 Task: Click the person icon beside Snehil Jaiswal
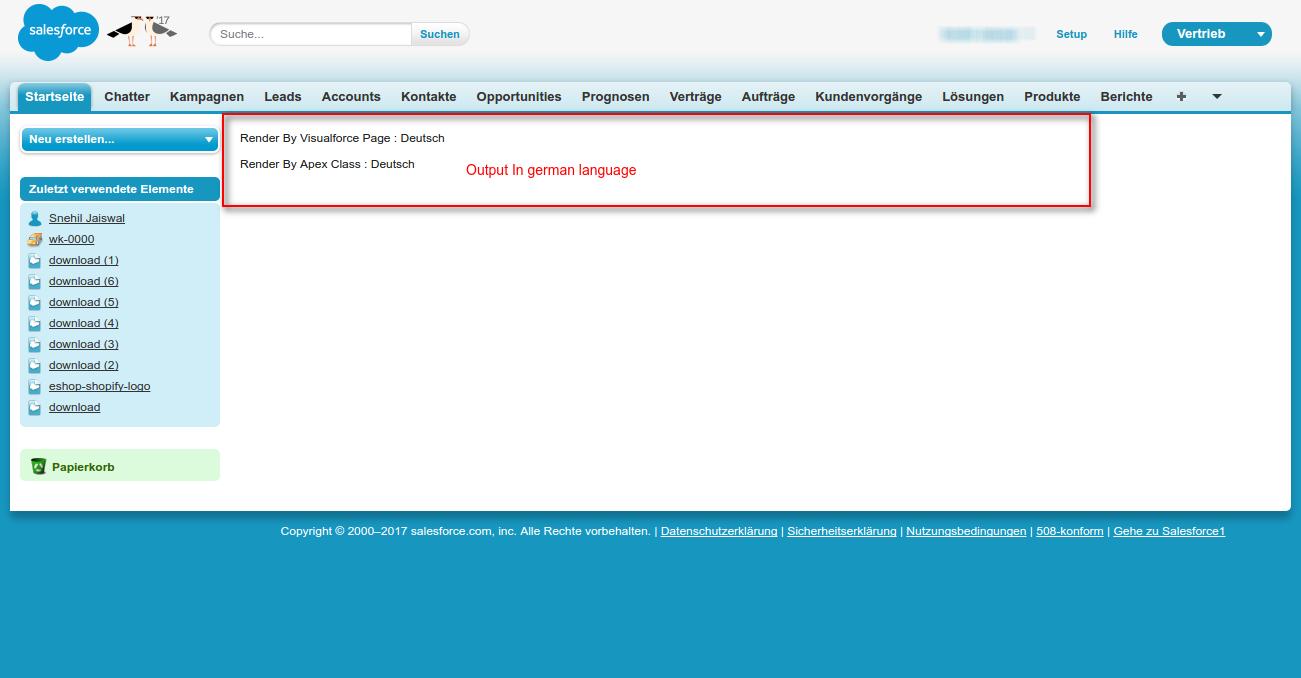click(35, 218)
